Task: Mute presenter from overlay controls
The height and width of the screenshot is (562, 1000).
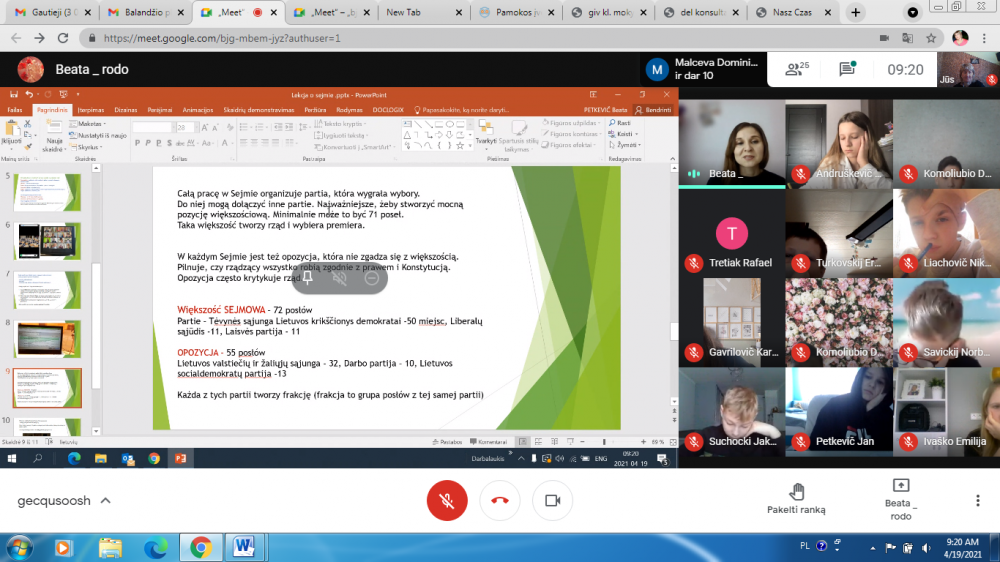Action: [340, 278]
